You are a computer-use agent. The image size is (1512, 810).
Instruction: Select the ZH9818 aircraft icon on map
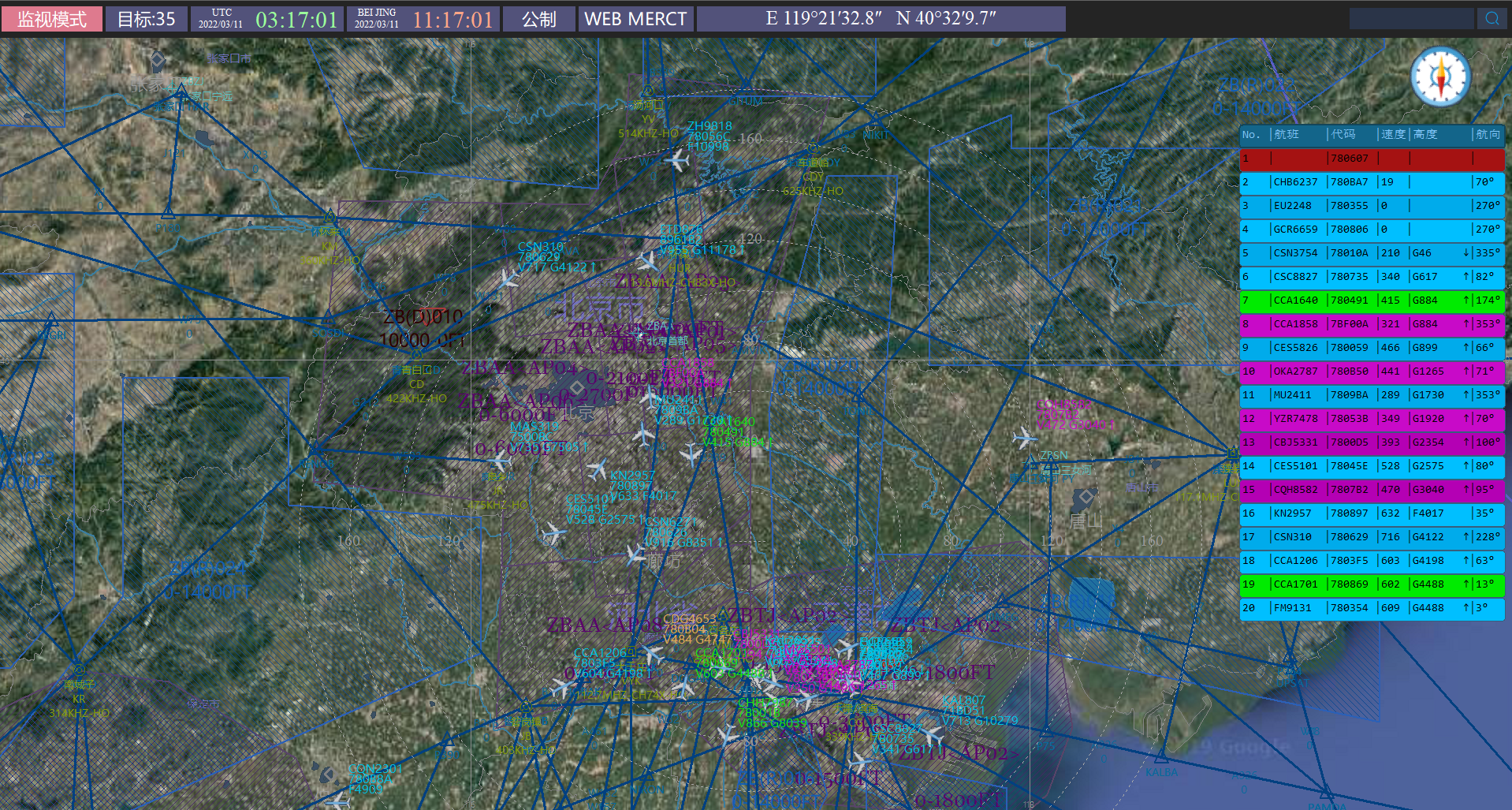(676, 161)
